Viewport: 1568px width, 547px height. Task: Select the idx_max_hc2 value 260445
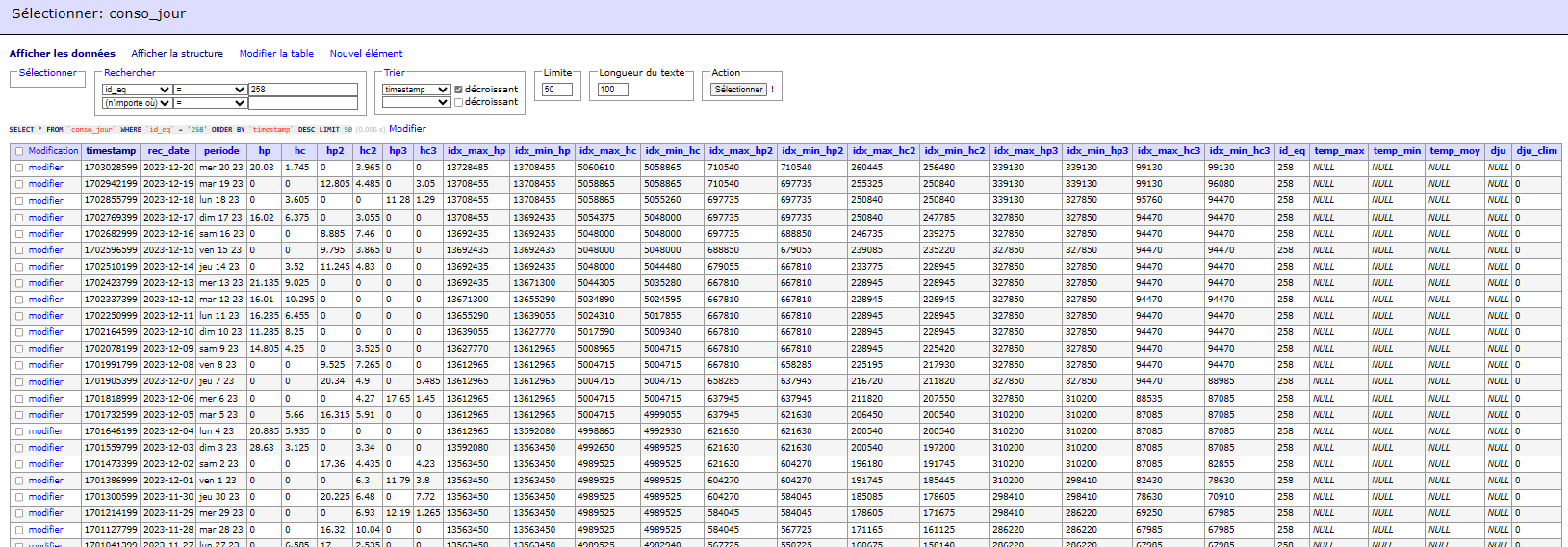click(866, 168)
